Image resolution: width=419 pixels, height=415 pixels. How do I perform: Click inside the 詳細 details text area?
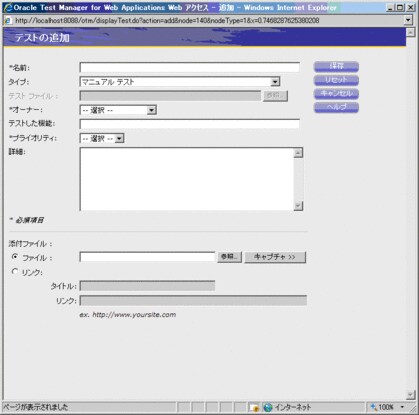click(x=187, y=179)
